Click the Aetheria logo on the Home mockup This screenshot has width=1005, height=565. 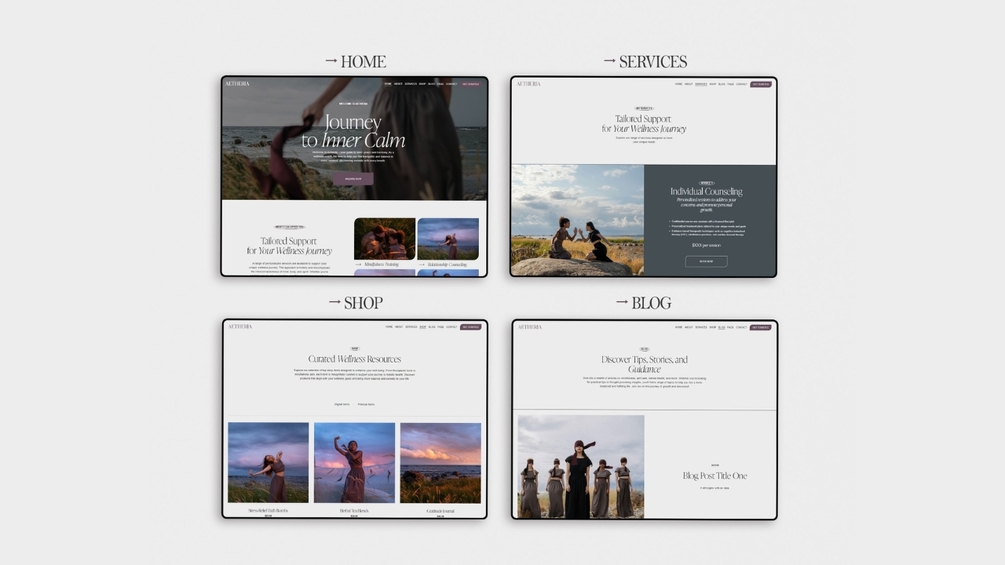pos(237,83)
